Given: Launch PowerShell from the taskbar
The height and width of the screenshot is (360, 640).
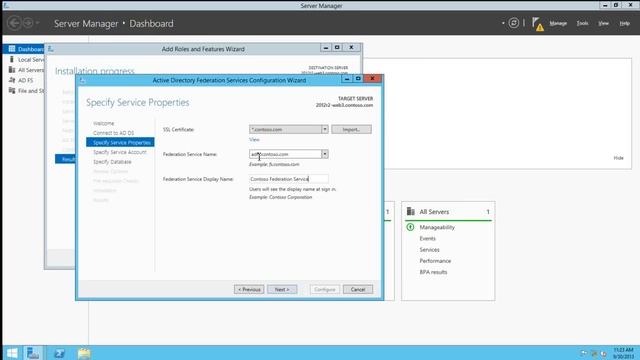Looking at the screenshot, I should click(60, 353).
